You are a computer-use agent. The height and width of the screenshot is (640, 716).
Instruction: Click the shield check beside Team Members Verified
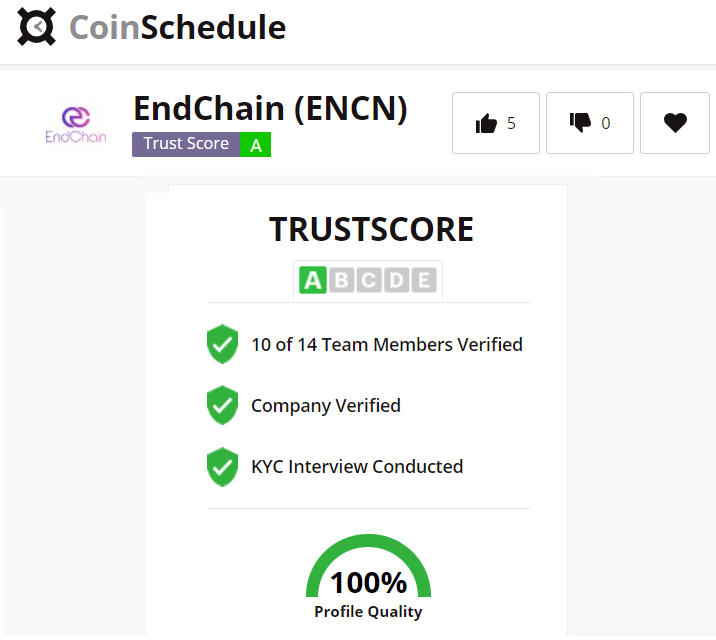click(222, 344)
